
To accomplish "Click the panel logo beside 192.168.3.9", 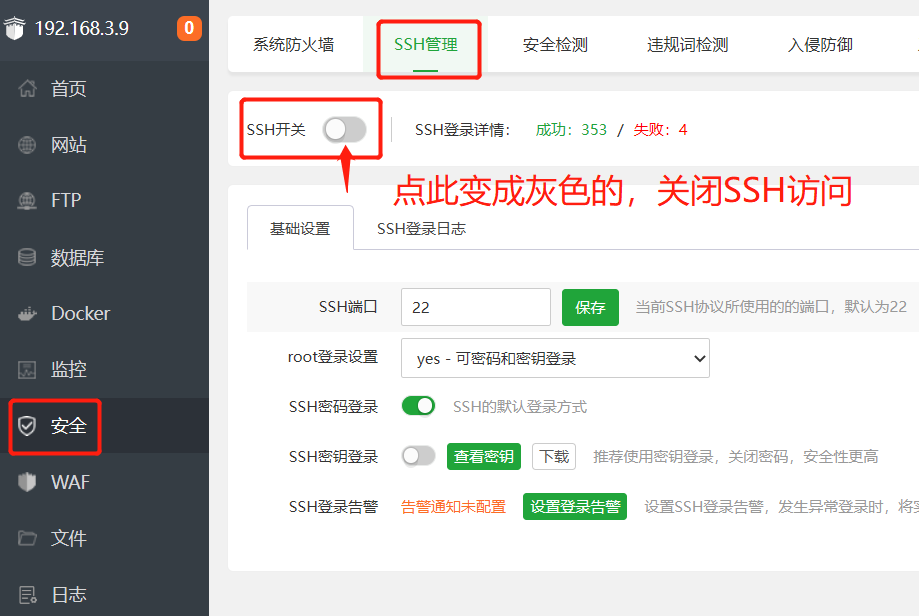I will coord(14,28).
